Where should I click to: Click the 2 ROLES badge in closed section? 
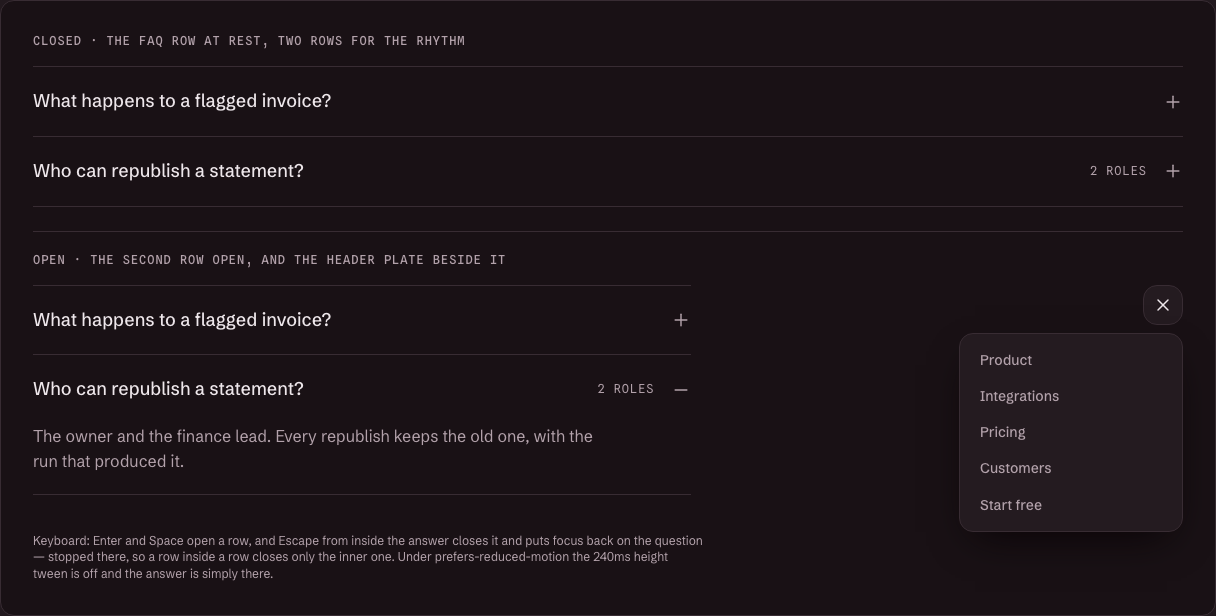pyautogui.click(x=1118, y=171)
